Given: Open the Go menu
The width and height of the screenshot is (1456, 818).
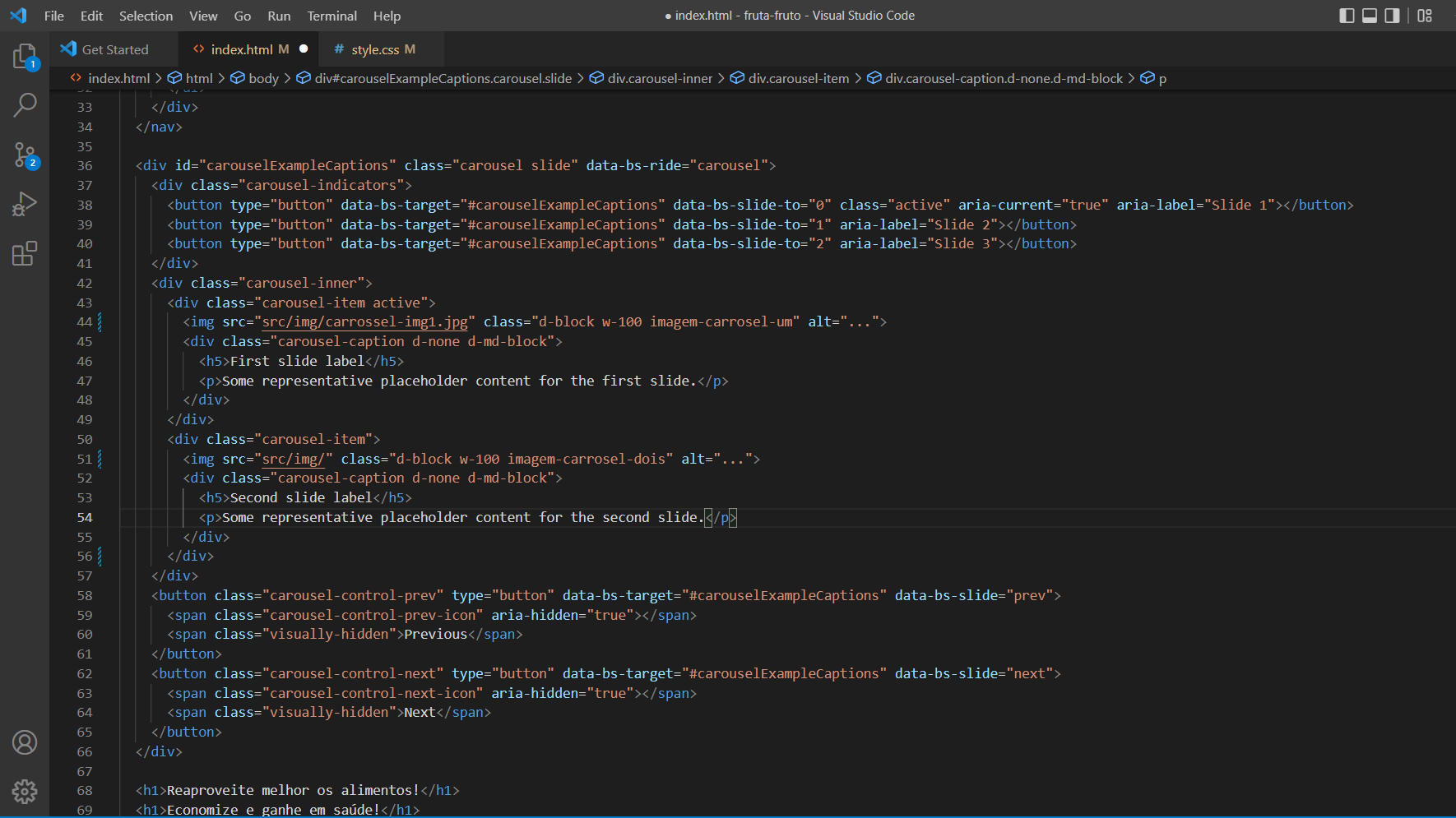Looking at the screenshot, I should (243, 16).
